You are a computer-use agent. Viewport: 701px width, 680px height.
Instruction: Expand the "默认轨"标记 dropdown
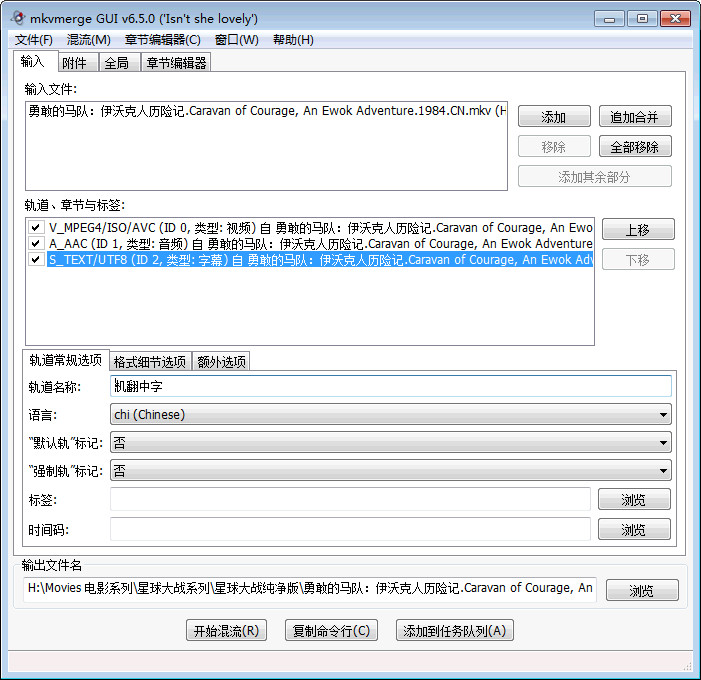[390, 443]
